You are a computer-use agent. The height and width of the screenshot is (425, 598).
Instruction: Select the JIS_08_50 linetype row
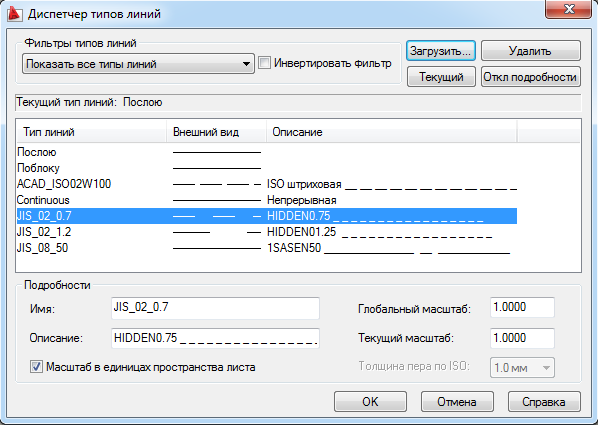tap(267, 248)
